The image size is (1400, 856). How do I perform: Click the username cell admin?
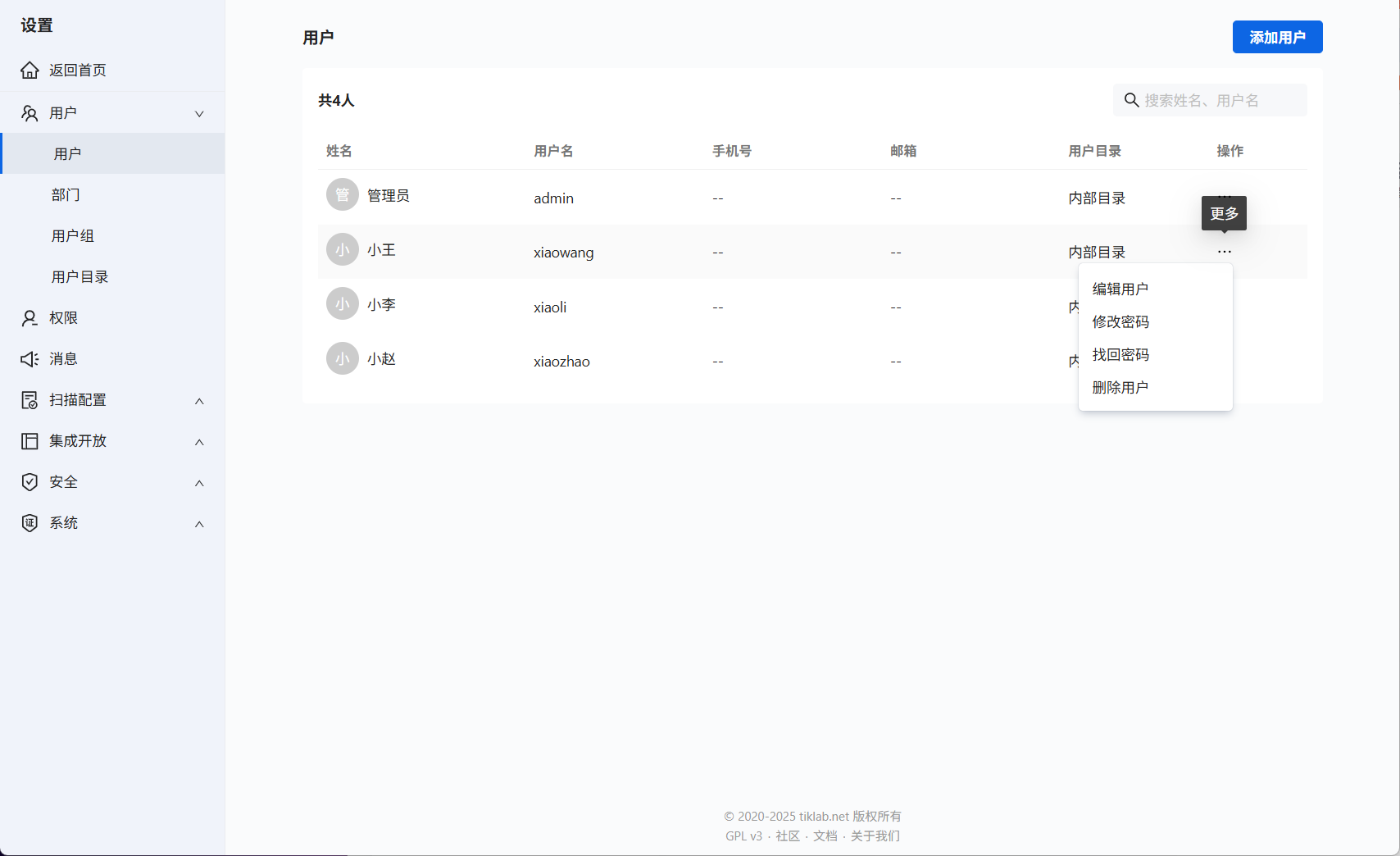pos(553,198)
